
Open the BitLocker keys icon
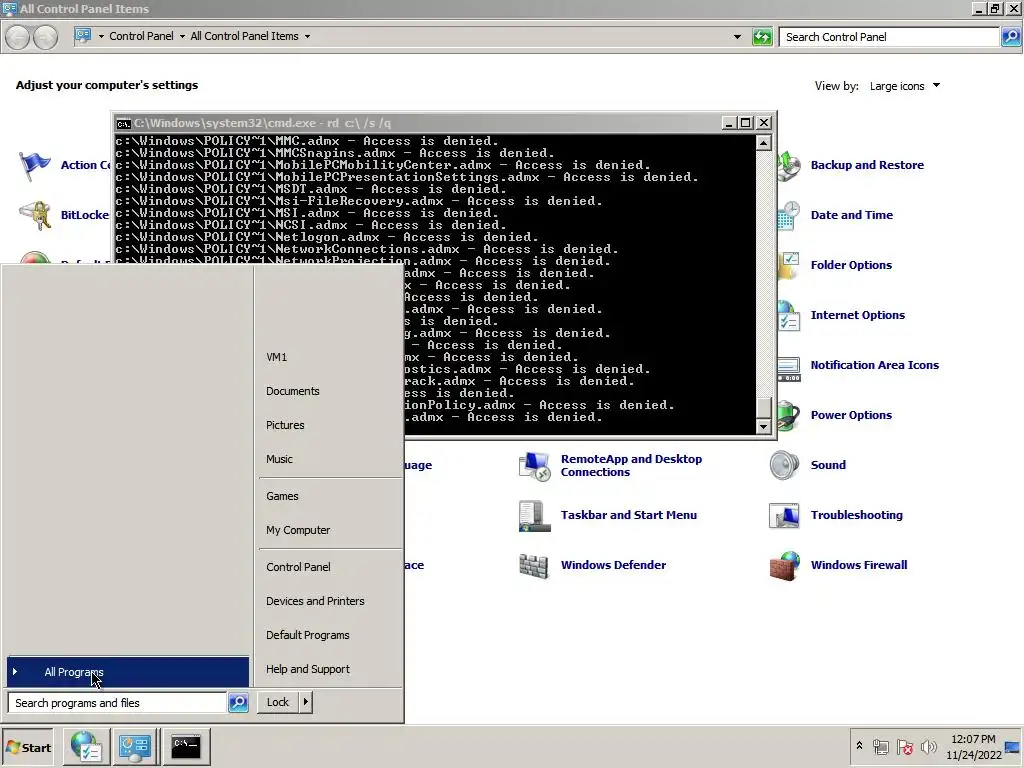coord(35,215)
